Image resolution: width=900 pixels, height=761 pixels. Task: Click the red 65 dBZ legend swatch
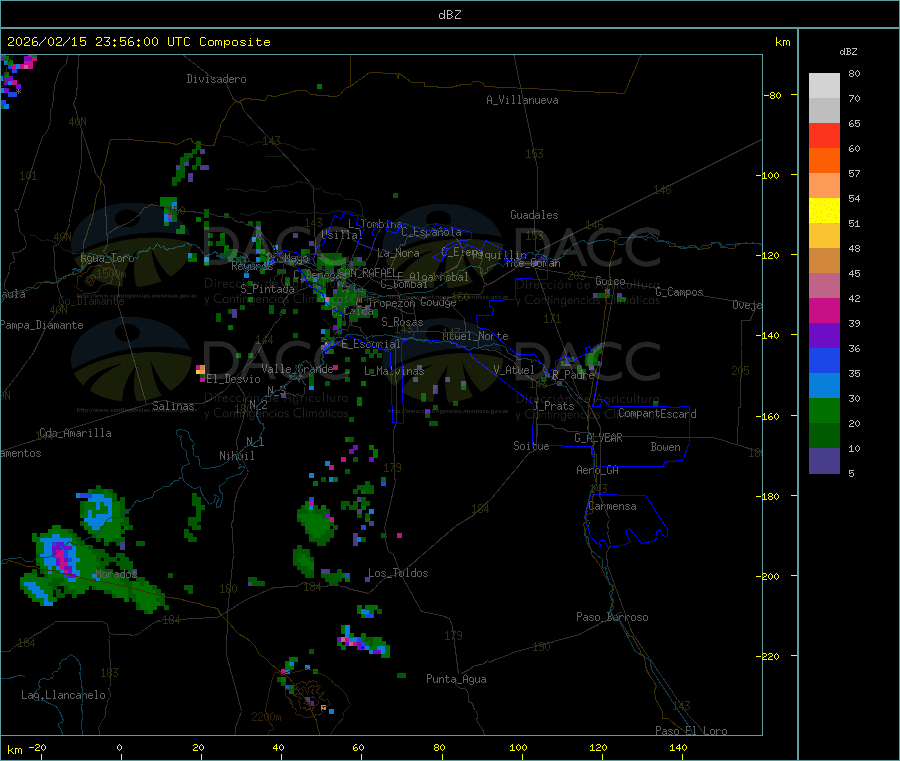824,135
